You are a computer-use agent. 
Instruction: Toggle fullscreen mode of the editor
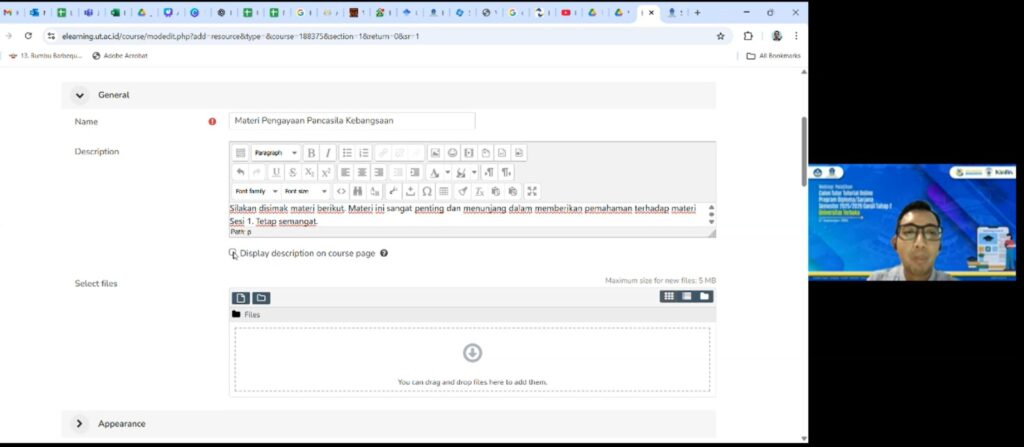tap(532, 191)
